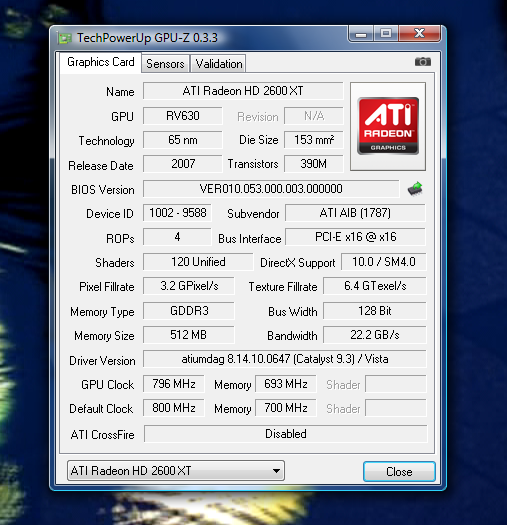Click the Subvendor field ATI AIB (1787)
Image resolution: width=507 pixels, height=525 pixels.
coord(355,213)
